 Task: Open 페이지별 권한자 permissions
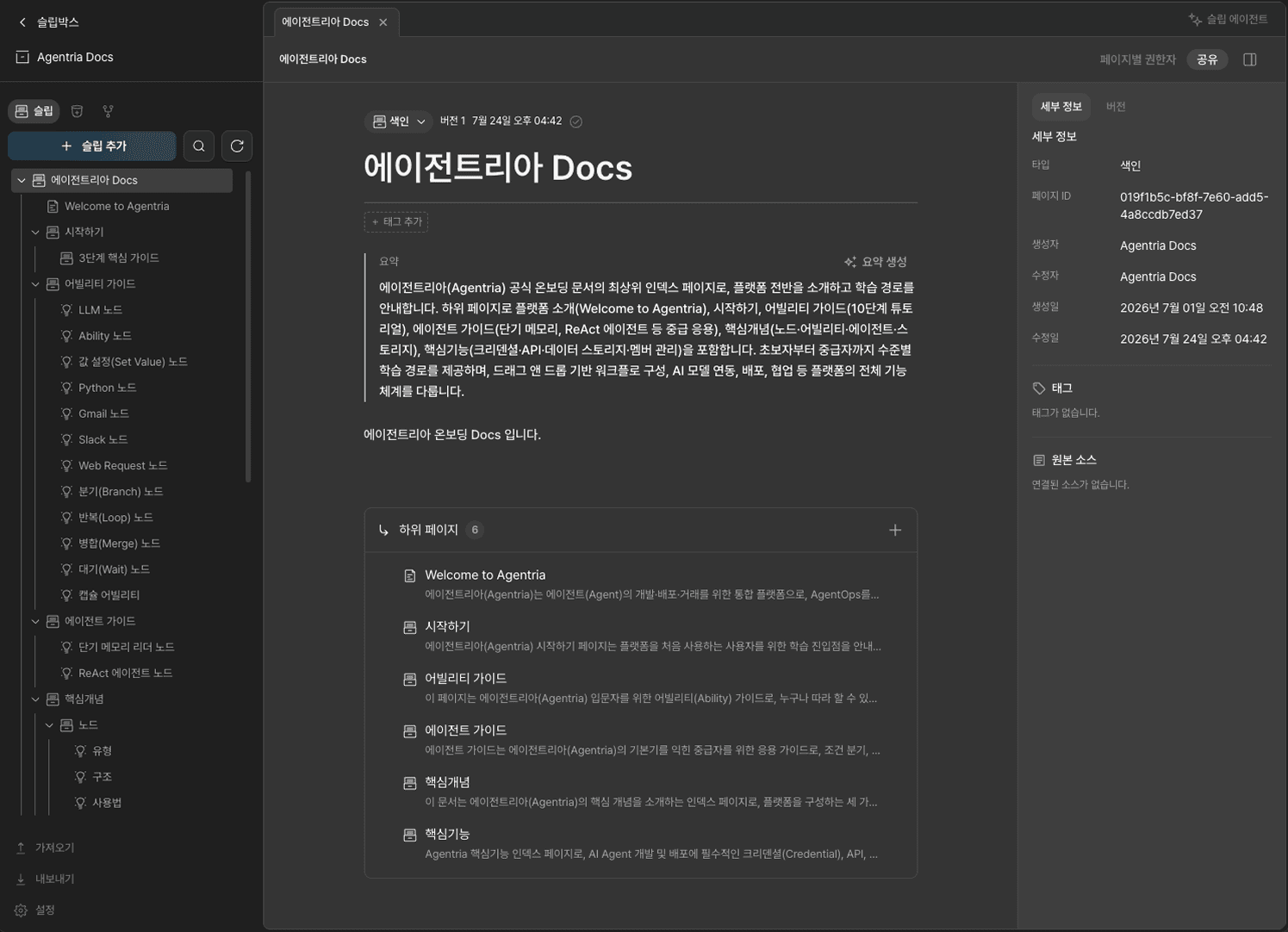1137,59
